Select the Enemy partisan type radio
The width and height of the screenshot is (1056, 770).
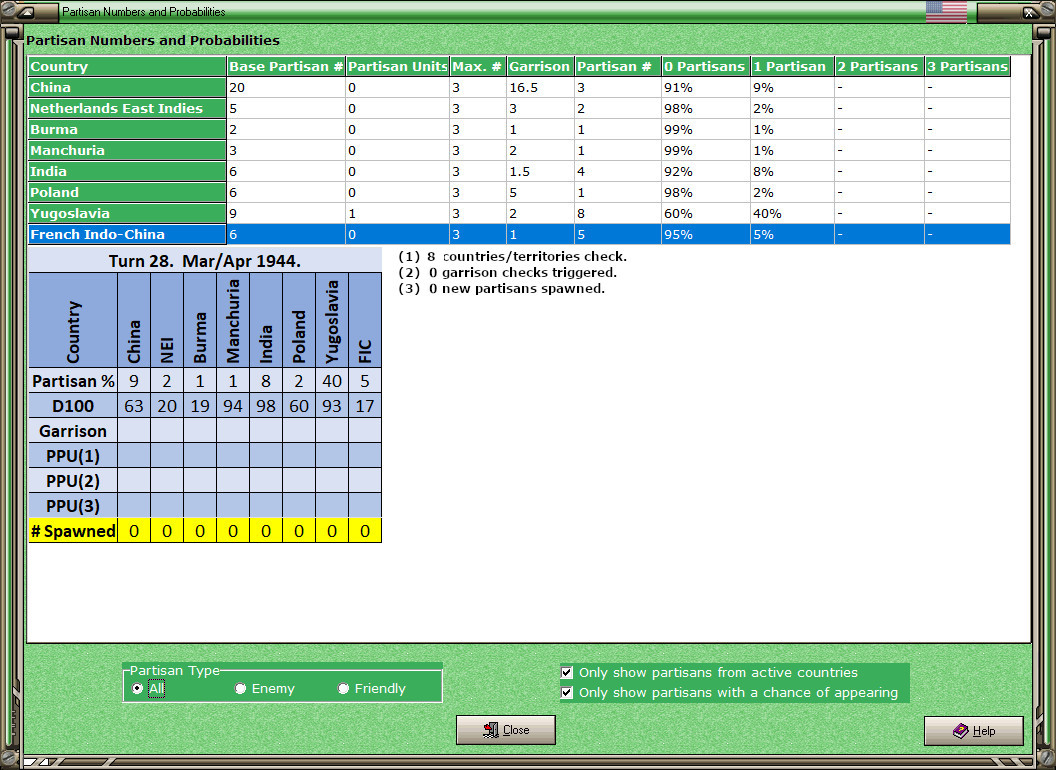tap(240, 688)
